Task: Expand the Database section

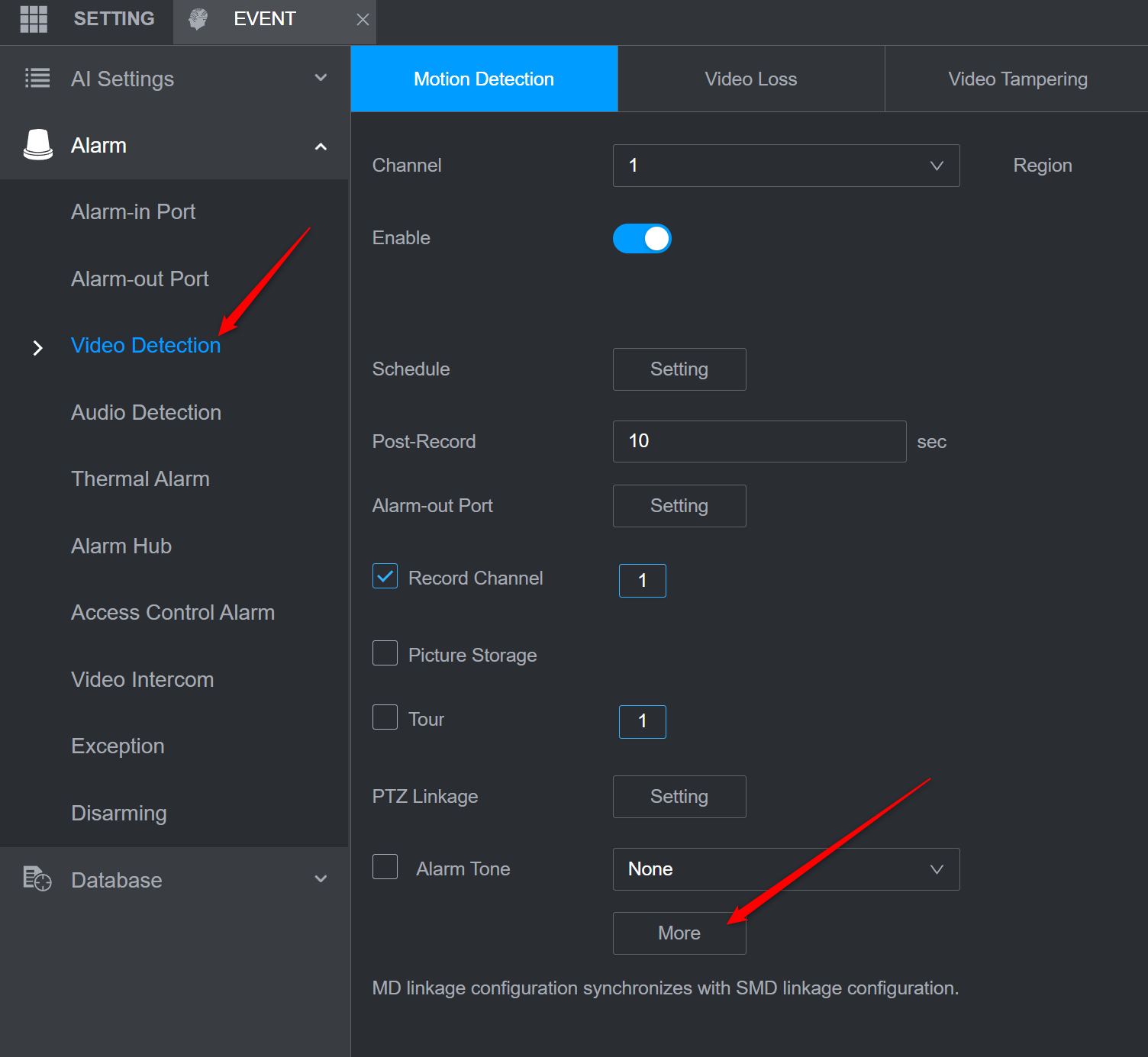Action: (x=321, y=879)
